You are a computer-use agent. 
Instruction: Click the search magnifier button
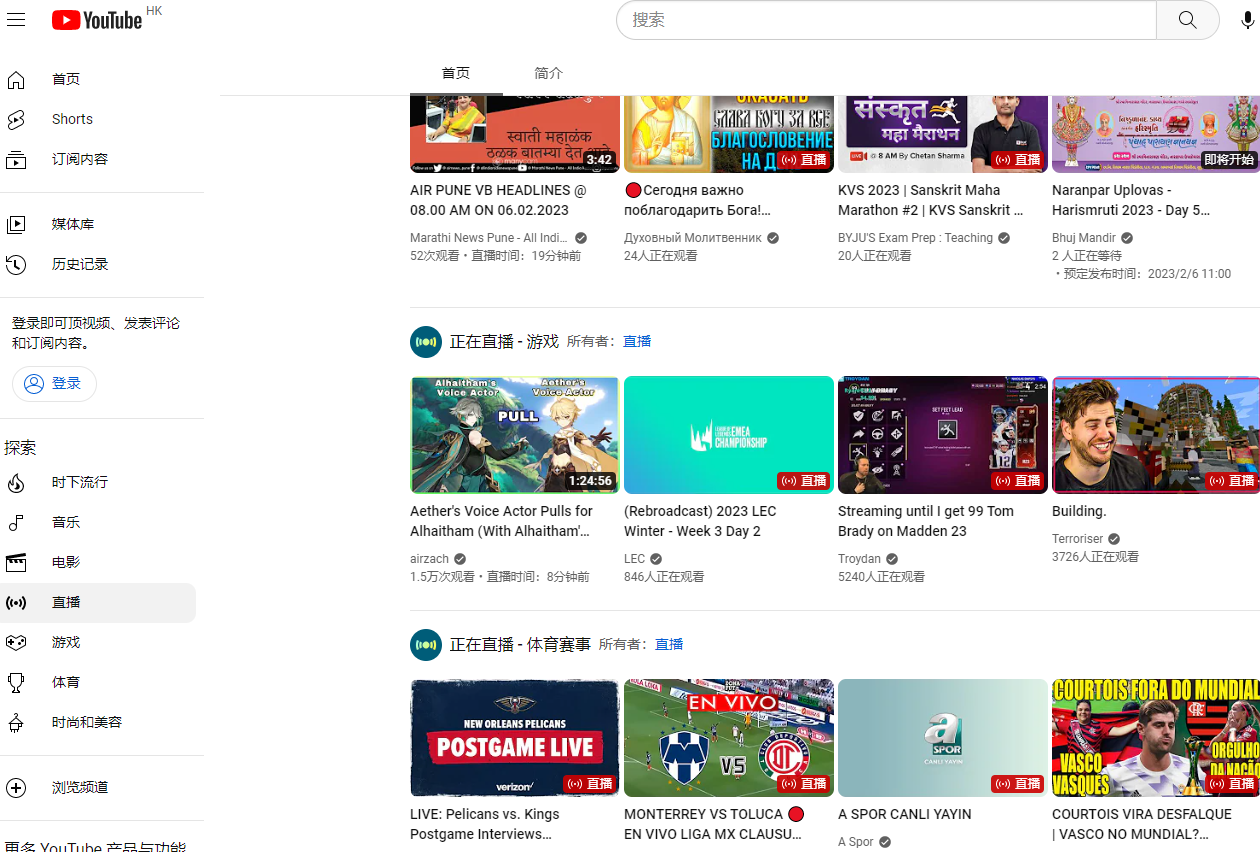tap(1187, 20)
